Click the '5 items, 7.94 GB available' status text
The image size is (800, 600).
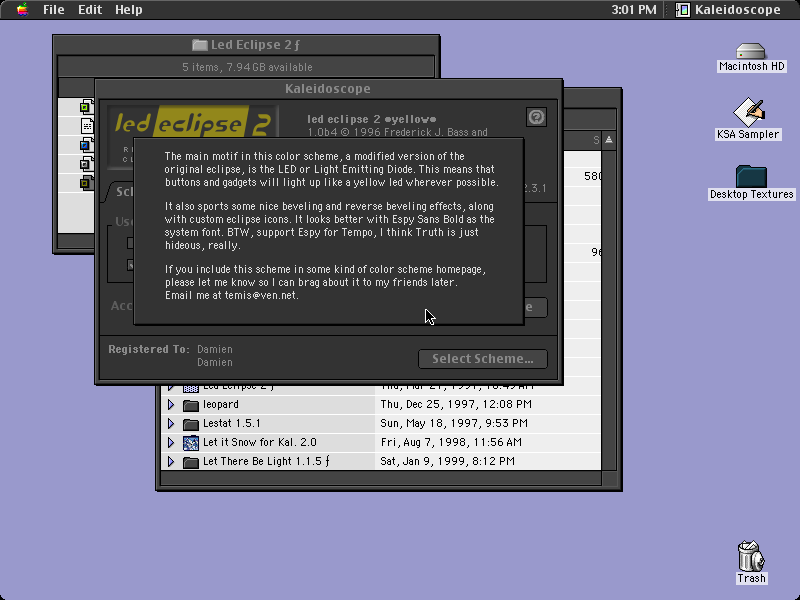(x=247, y=67)
